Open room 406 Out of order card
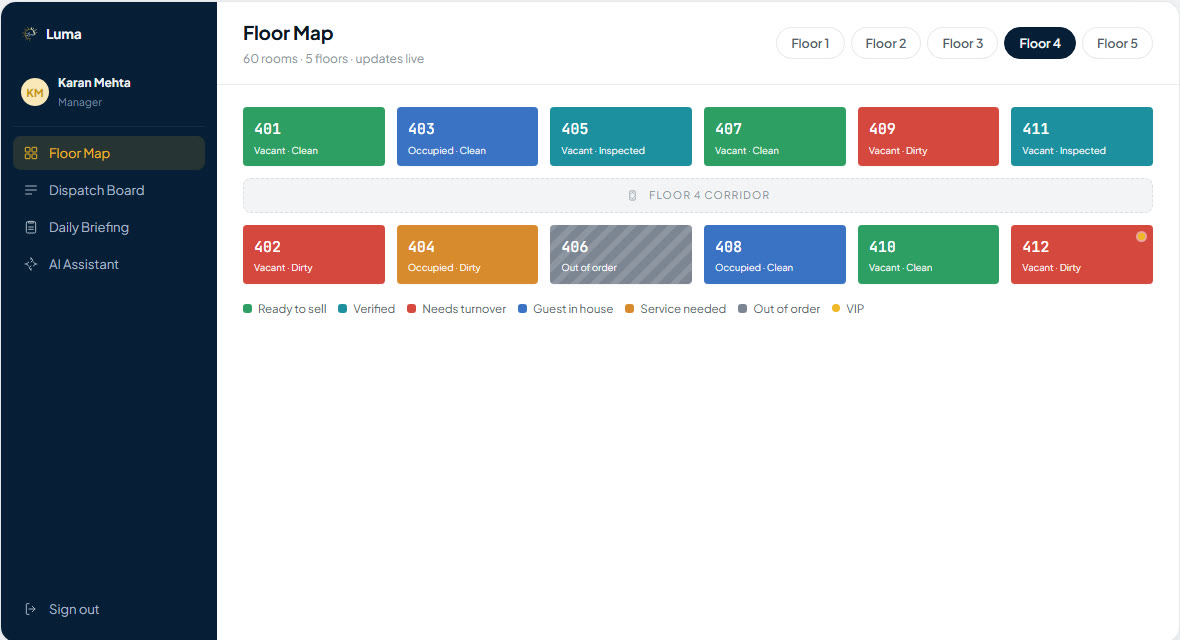 (x=621, y=254)
